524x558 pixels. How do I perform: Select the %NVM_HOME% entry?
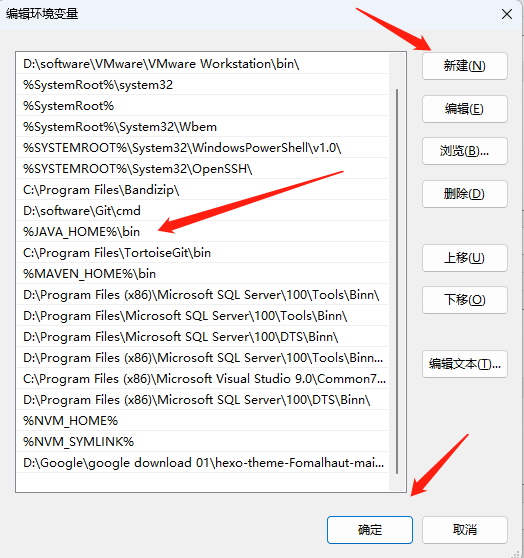click(203, 421)
